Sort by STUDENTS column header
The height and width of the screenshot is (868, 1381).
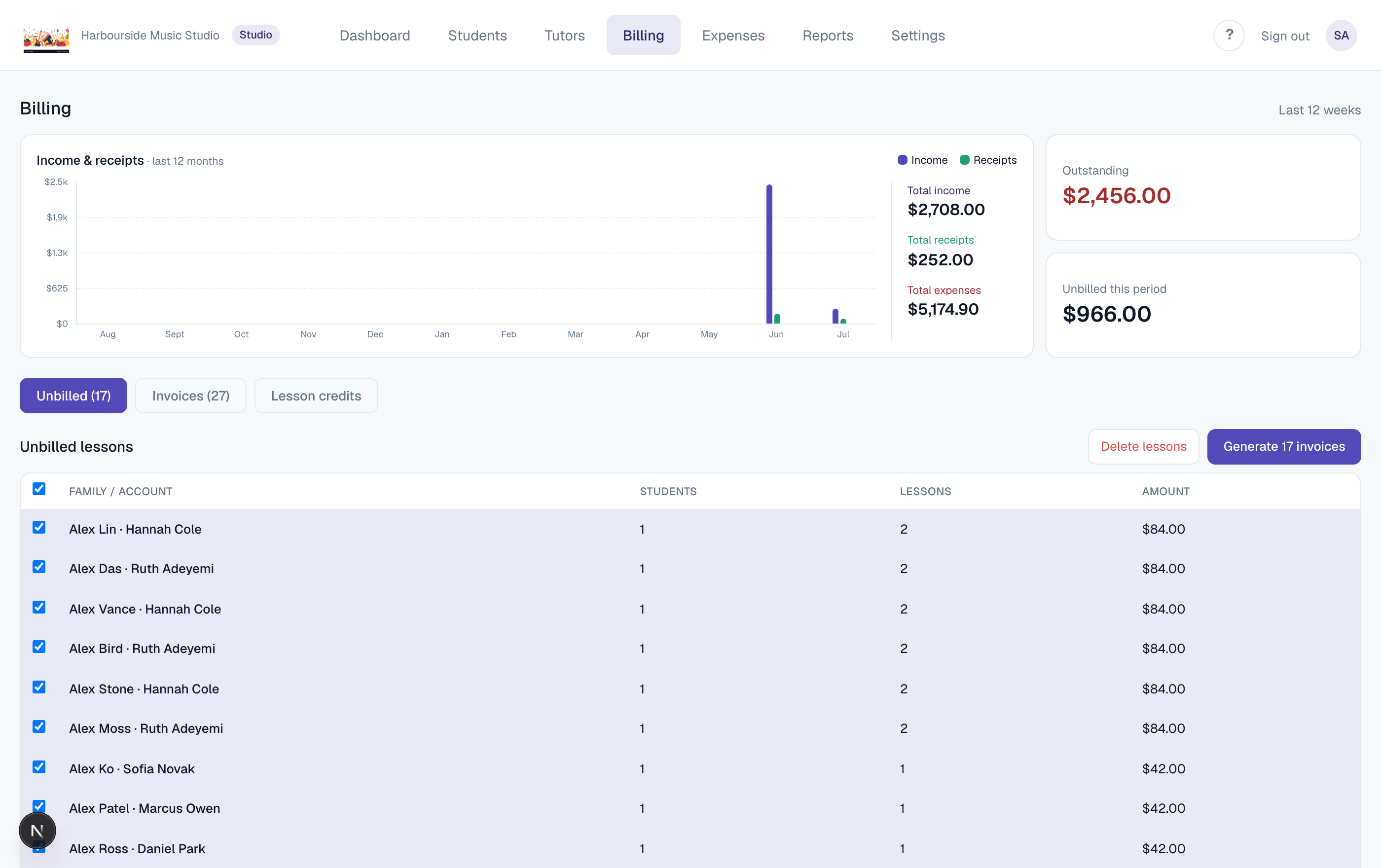(x=668, y=491)
